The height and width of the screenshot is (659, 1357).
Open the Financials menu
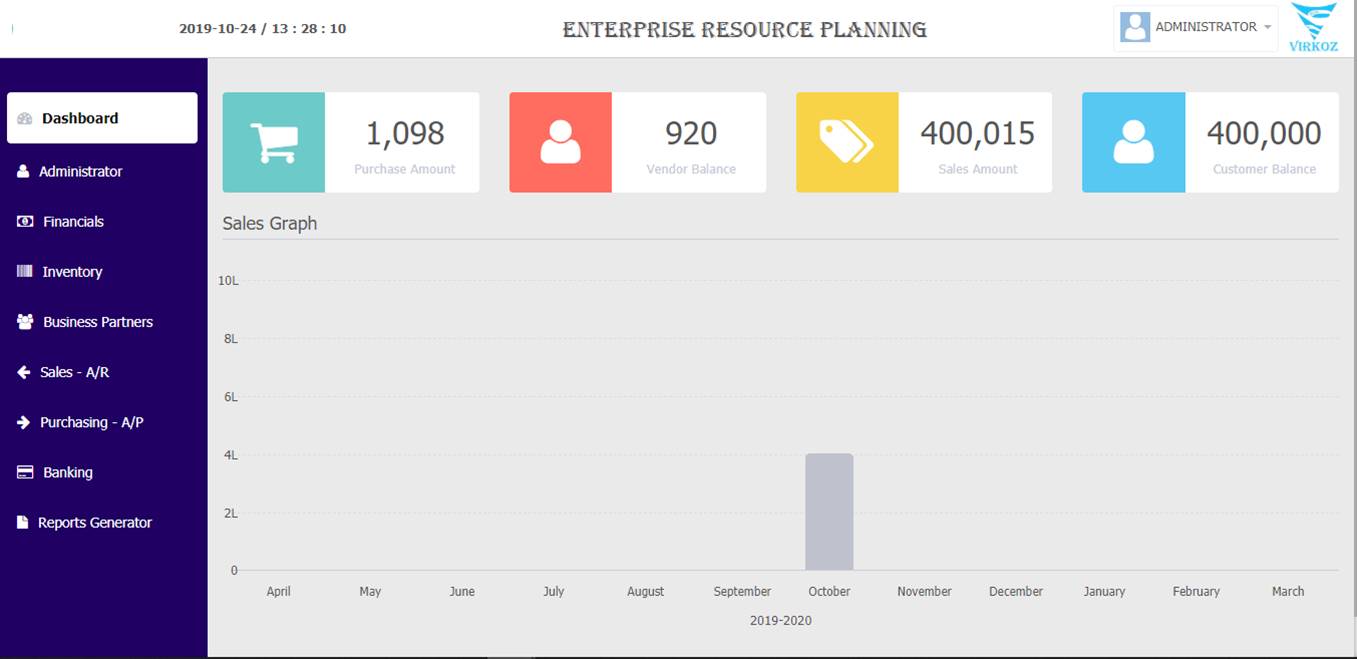click(73, 222)
